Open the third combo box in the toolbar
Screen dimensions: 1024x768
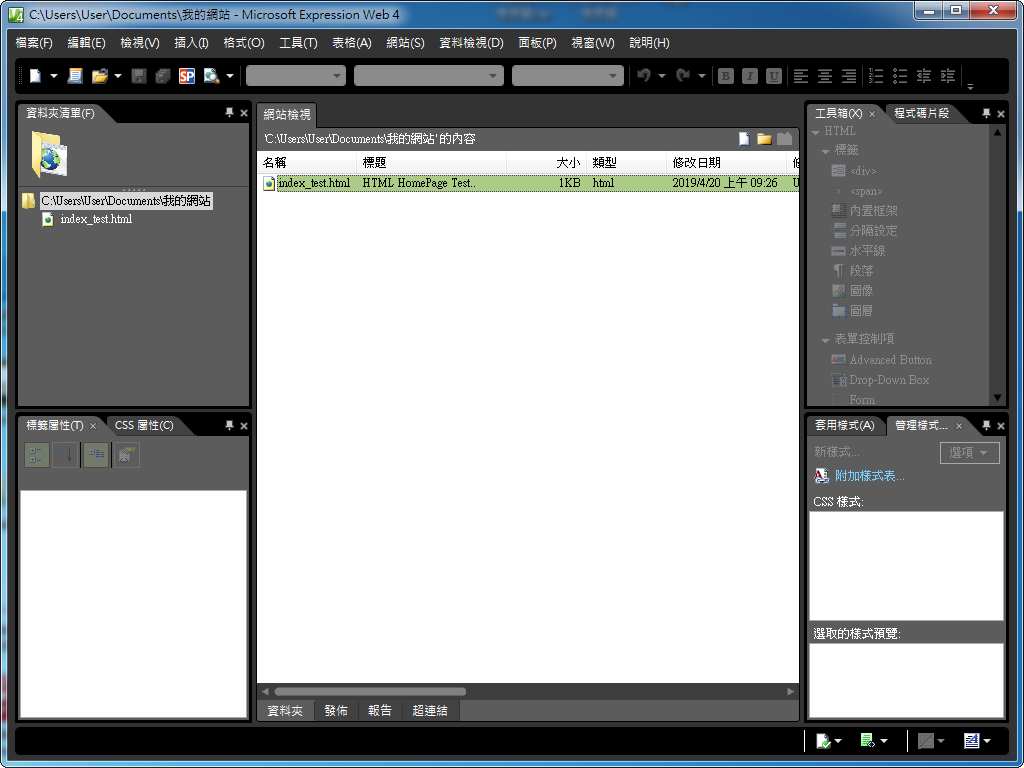tap(568, 76)
